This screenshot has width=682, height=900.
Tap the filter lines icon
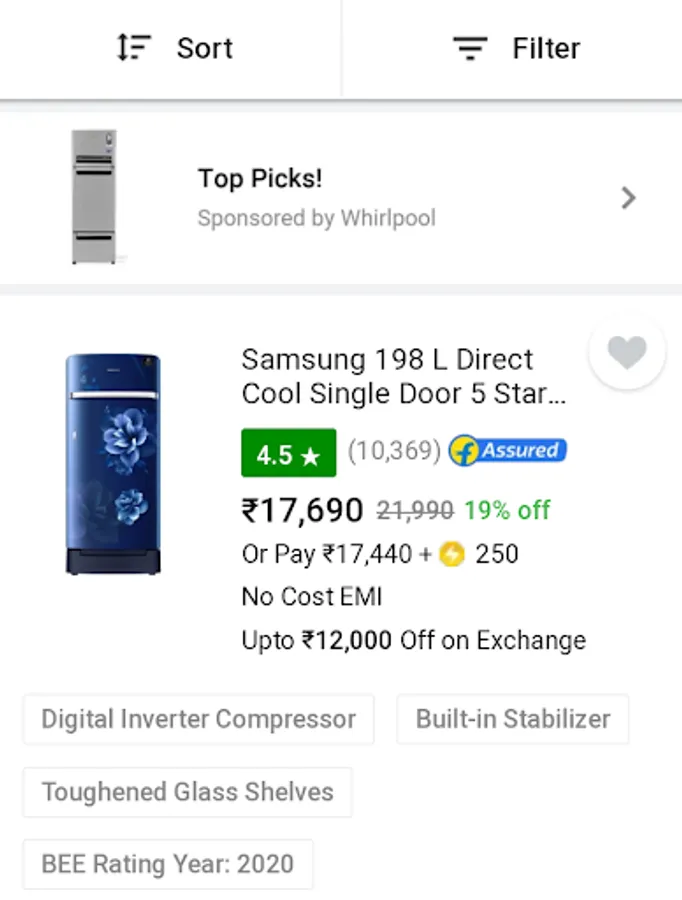(470, 48)
